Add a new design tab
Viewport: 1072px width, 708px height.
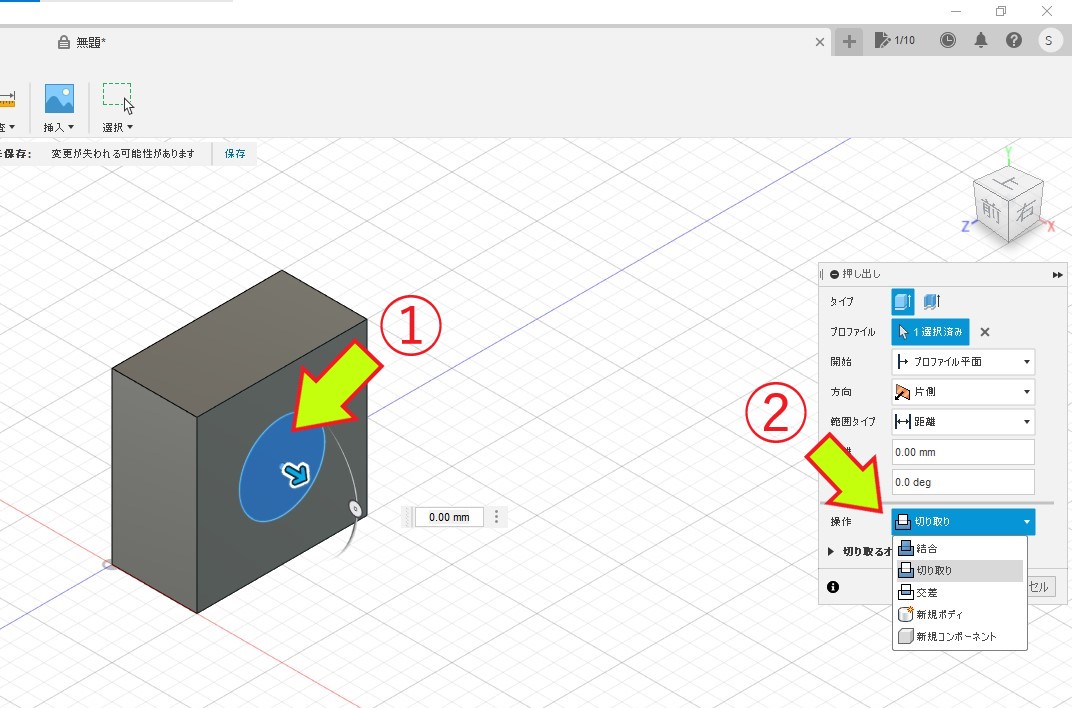pos(848,42)
